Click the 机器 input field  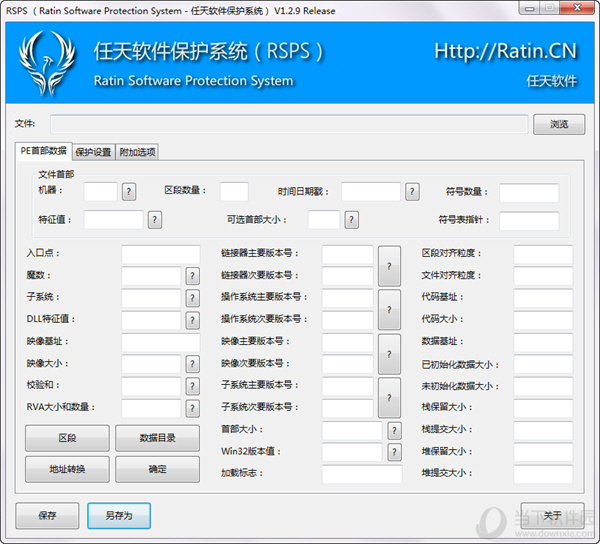tap(101, 192)
